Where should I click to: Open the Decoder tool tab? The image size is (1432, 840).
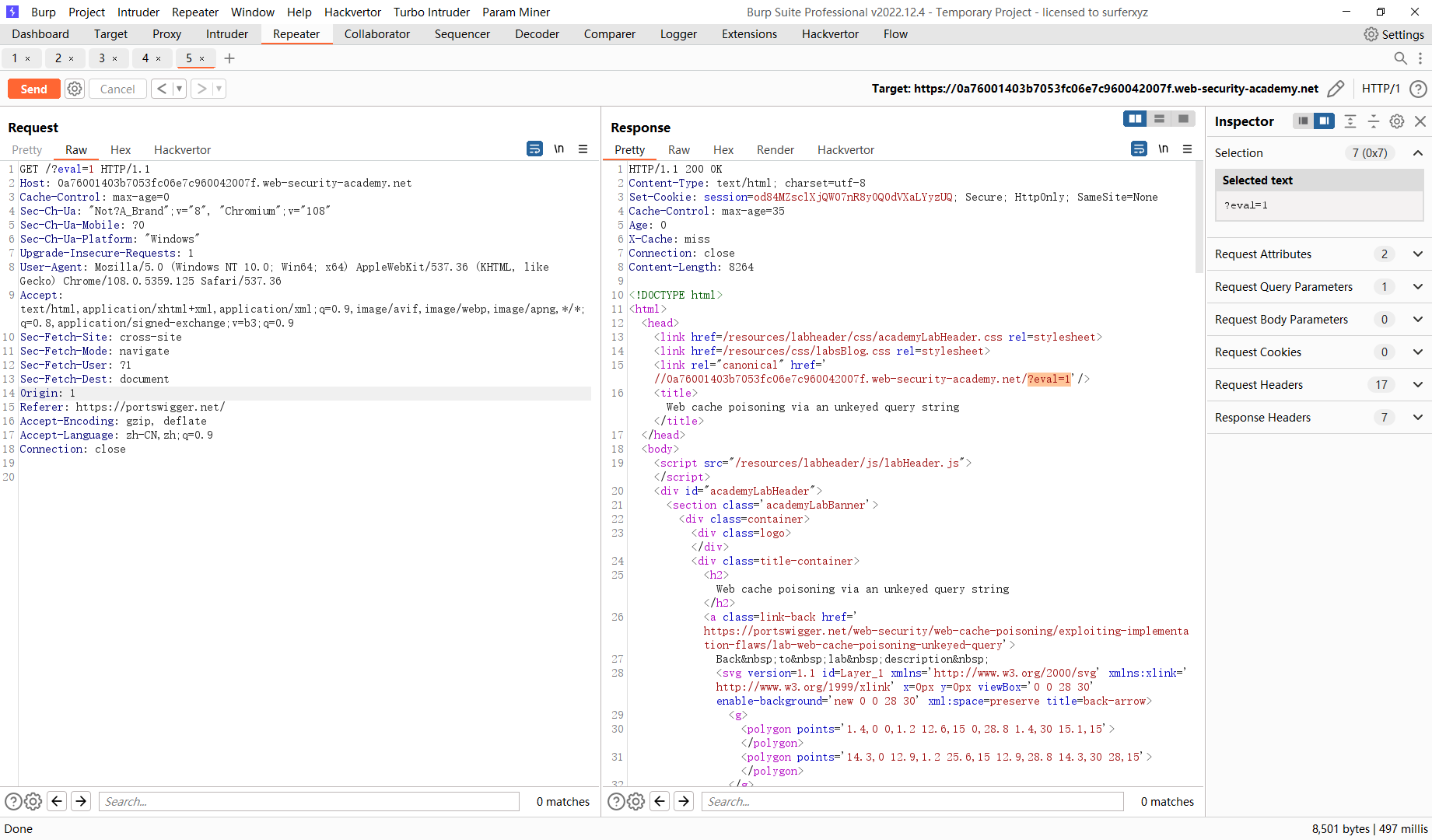click(537, 34)
